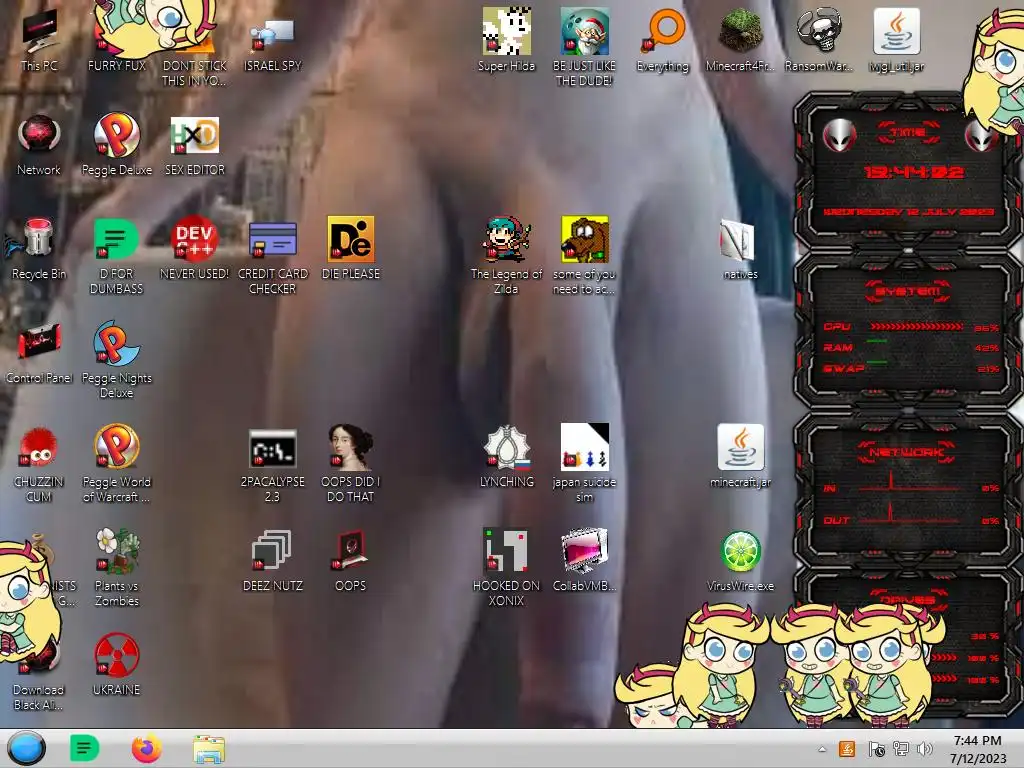Click the TIME header on the widget
Viewport: 1024px width, 768px height.
click(x=908, y=133)
